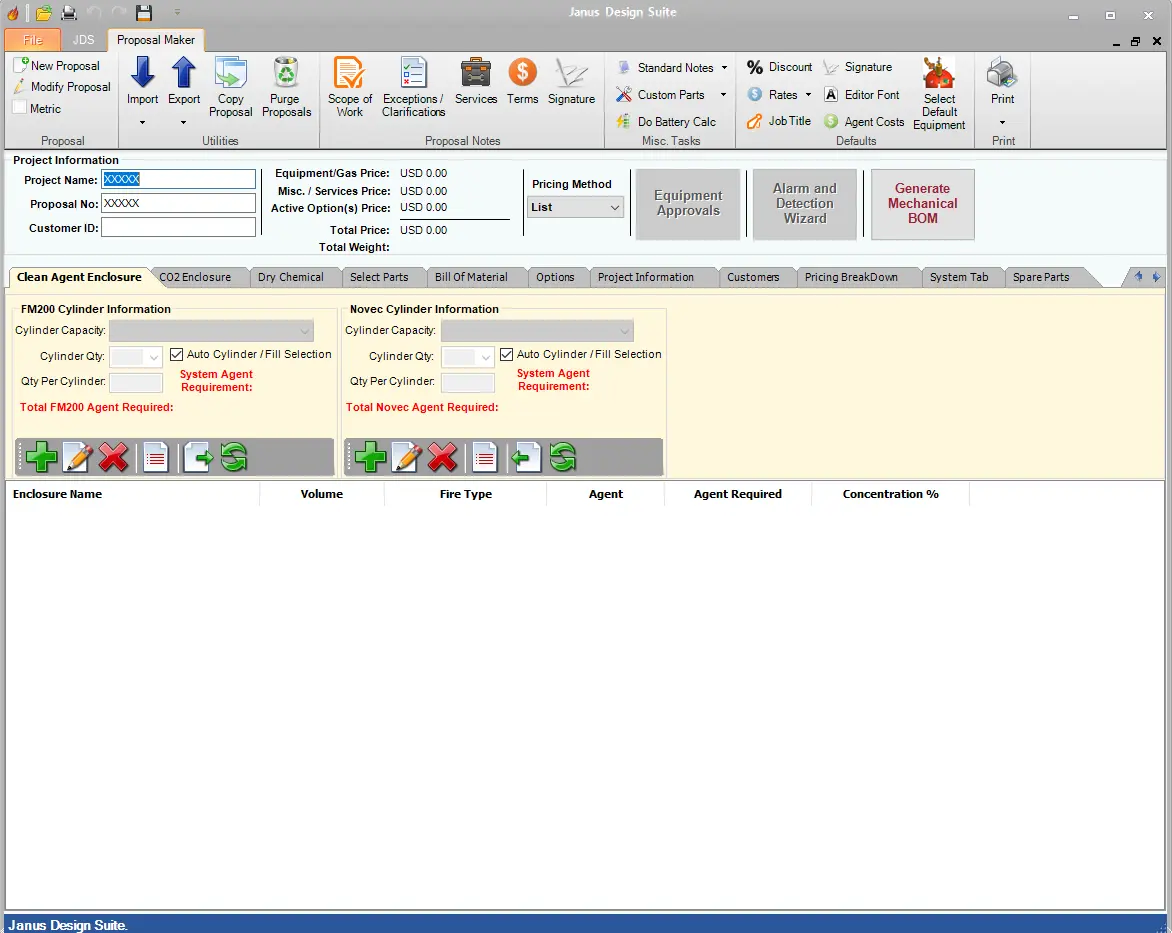Add an FM200 enclosure with the green plus

tap(41, 458)
